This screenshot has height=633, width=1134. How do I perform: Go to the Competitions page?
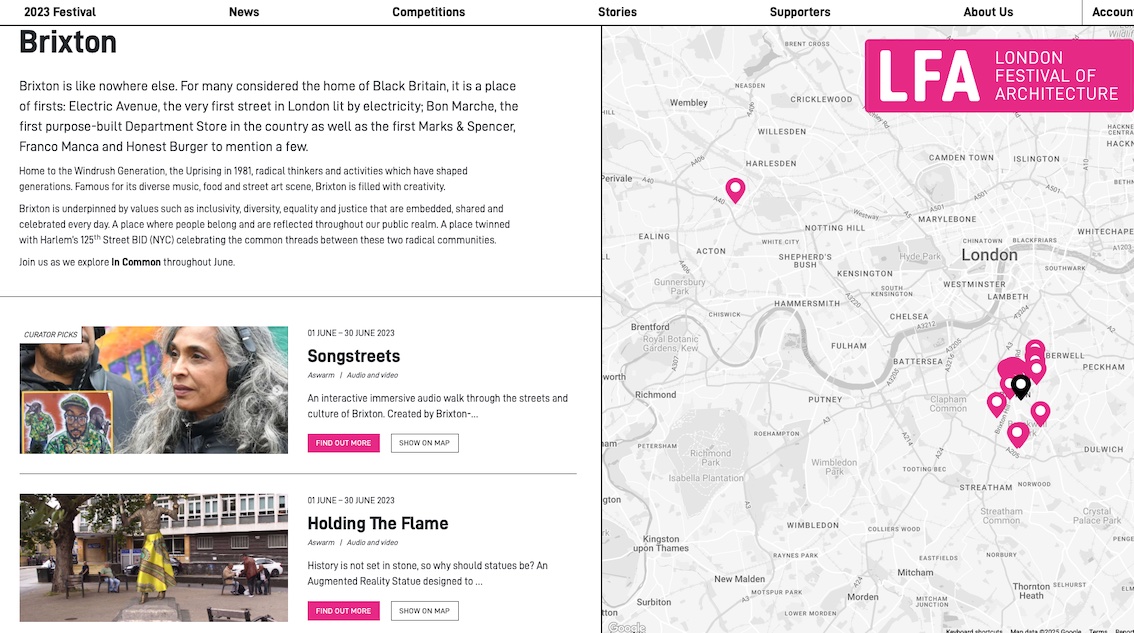click(x=429, y=12)
